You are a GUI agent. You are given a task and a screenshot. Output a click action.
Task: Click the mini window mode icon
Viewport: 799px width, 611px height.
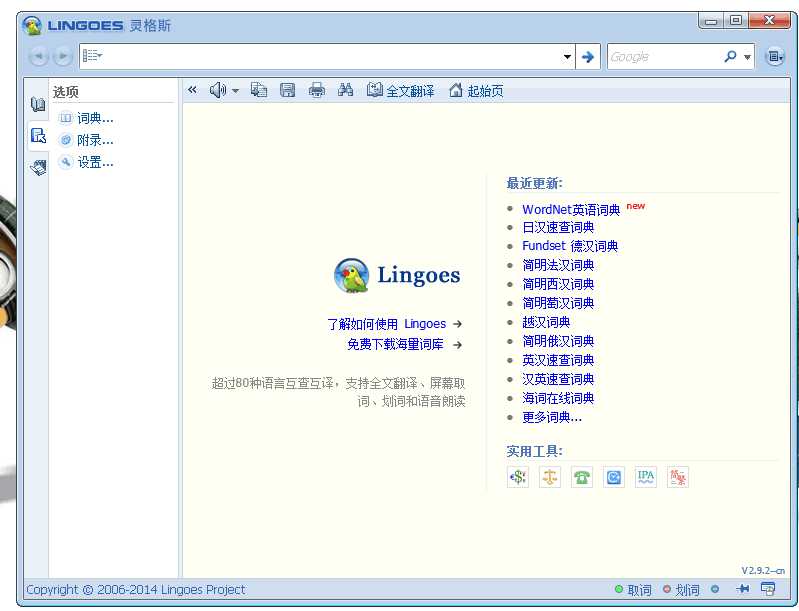(x=768, y=589)
